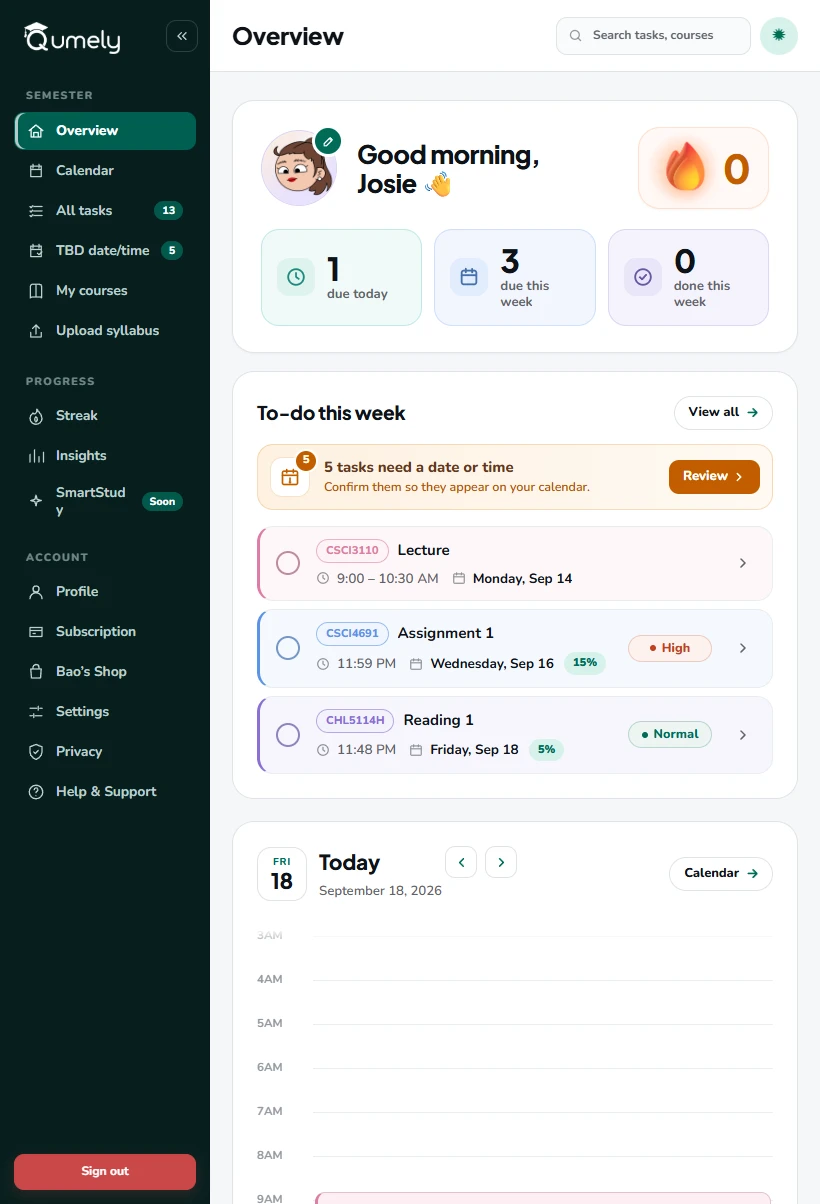Image resolution: width=820 pixels, height=1204 pixels.
Task: Click the Qumely logo
Action: click(72, 37)
